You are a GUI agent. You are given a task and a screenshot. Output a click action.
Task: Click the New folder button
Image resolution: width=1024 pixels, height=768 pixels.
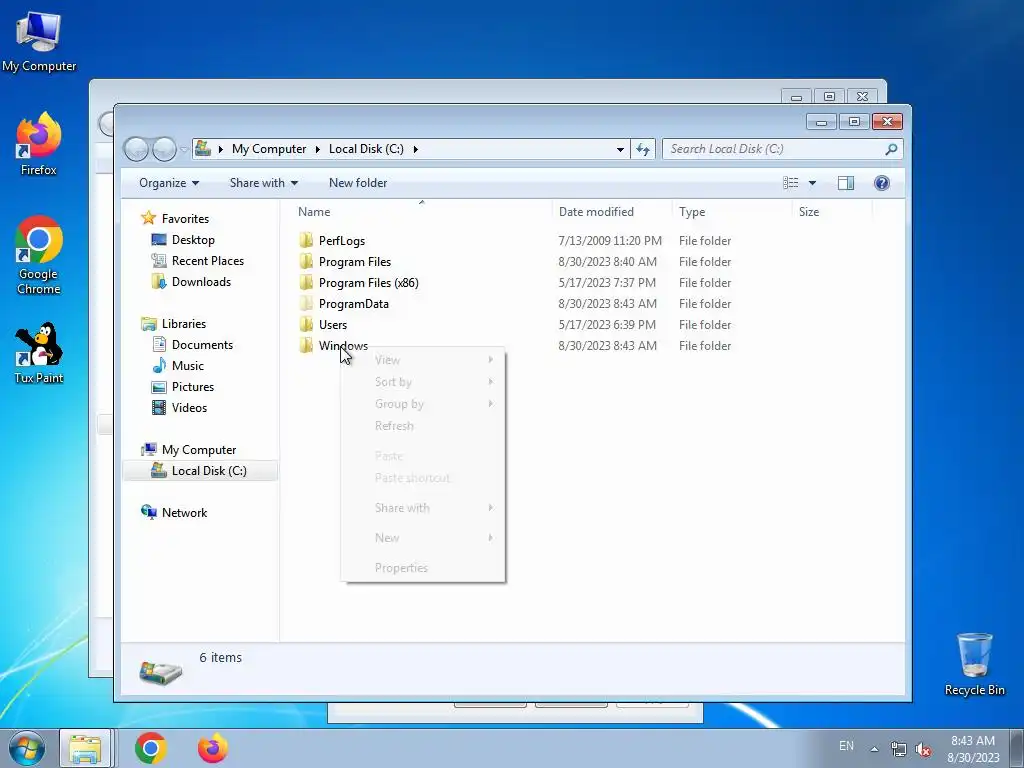tap(358, 183)
